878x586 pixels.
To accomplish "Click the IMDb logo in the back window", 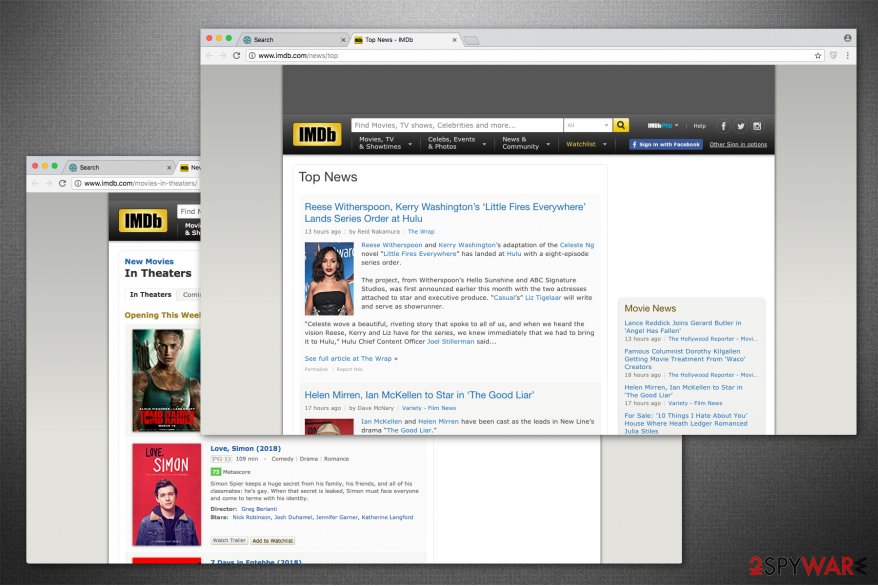I will point(143,221).
